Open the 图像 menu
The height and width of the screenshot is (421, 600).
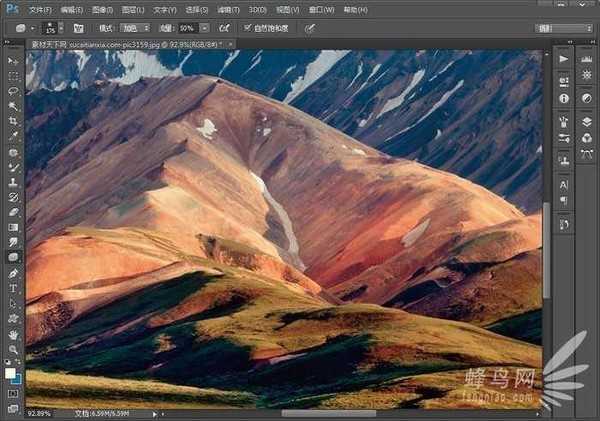(x=101, y=8)
